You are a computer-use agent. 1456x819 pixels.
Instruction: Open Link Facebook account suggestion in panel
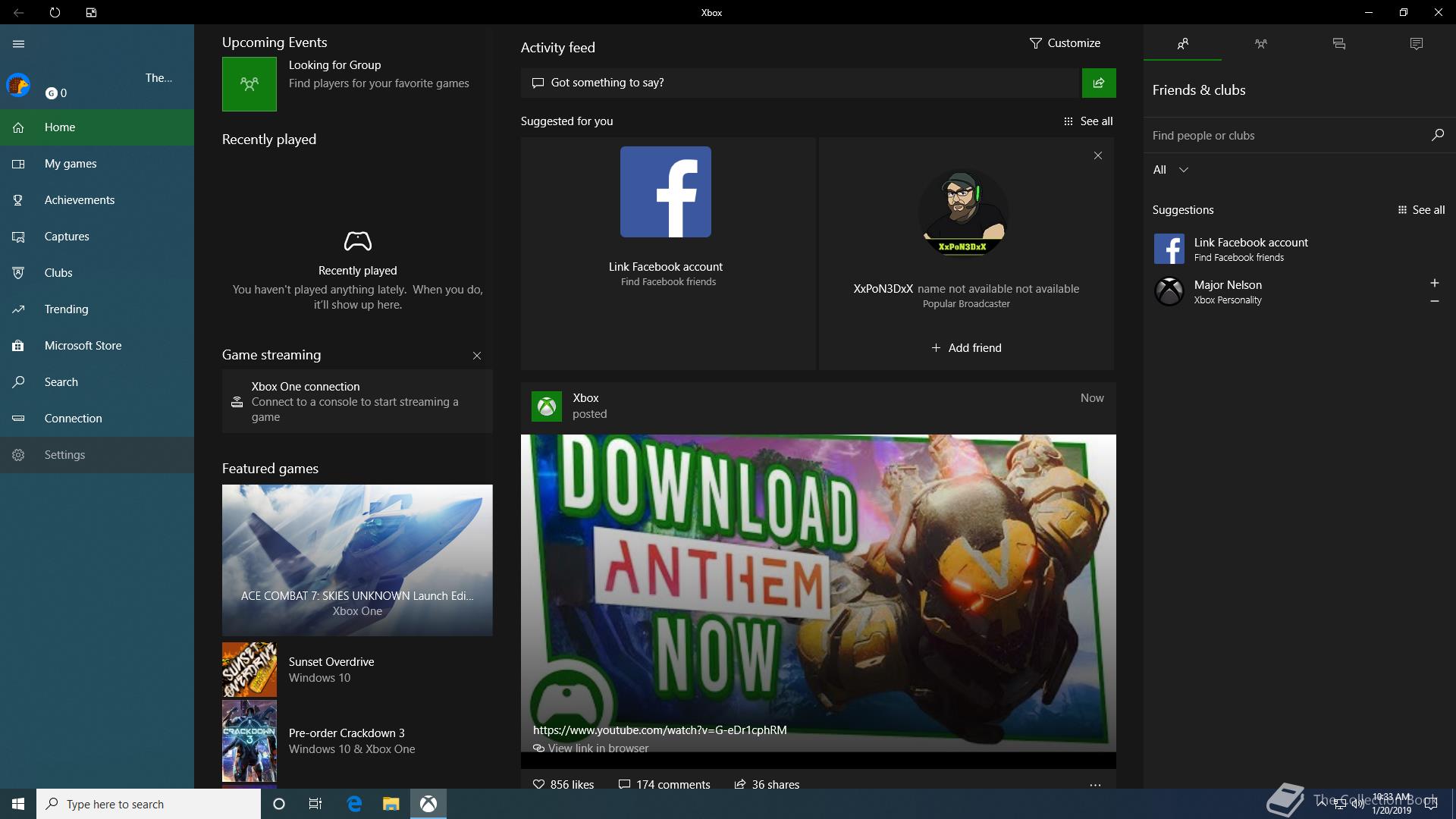pyautogui.click(x=1300, y=249)
